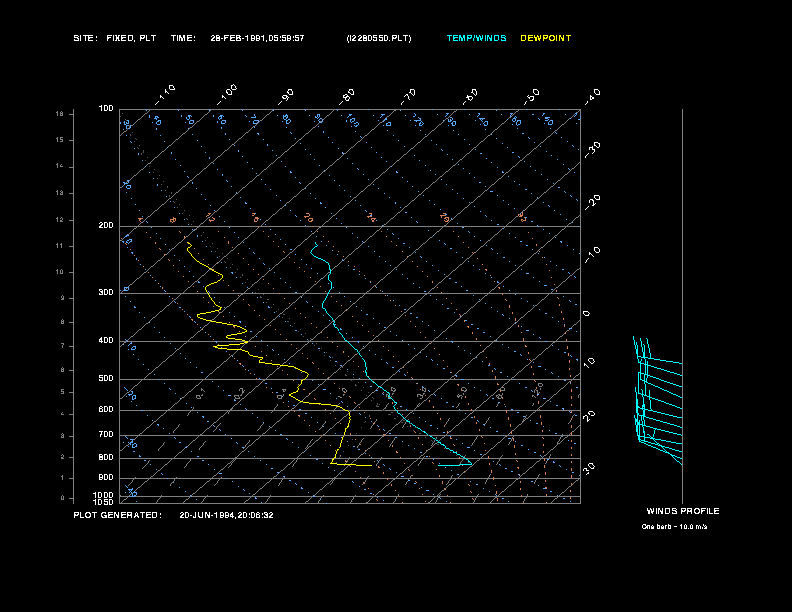Click the SITE: FIXED, PLT header text
792x612 pixels.
pyautogui.click(x=115, y=38)
